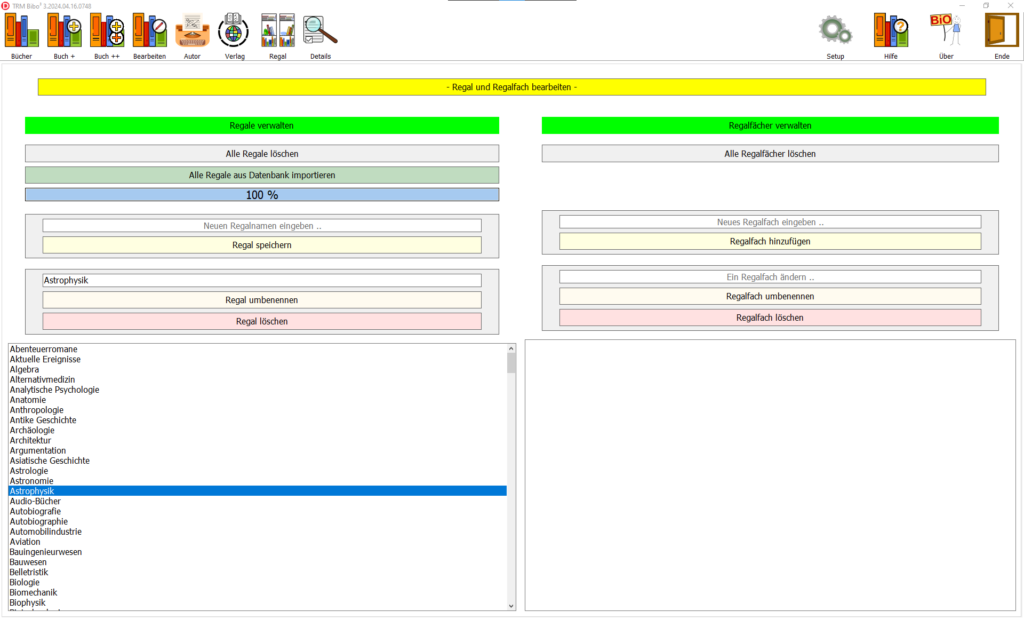
Task: Focus the Neuen Regalnamen eingeben field
Action: 262,226
